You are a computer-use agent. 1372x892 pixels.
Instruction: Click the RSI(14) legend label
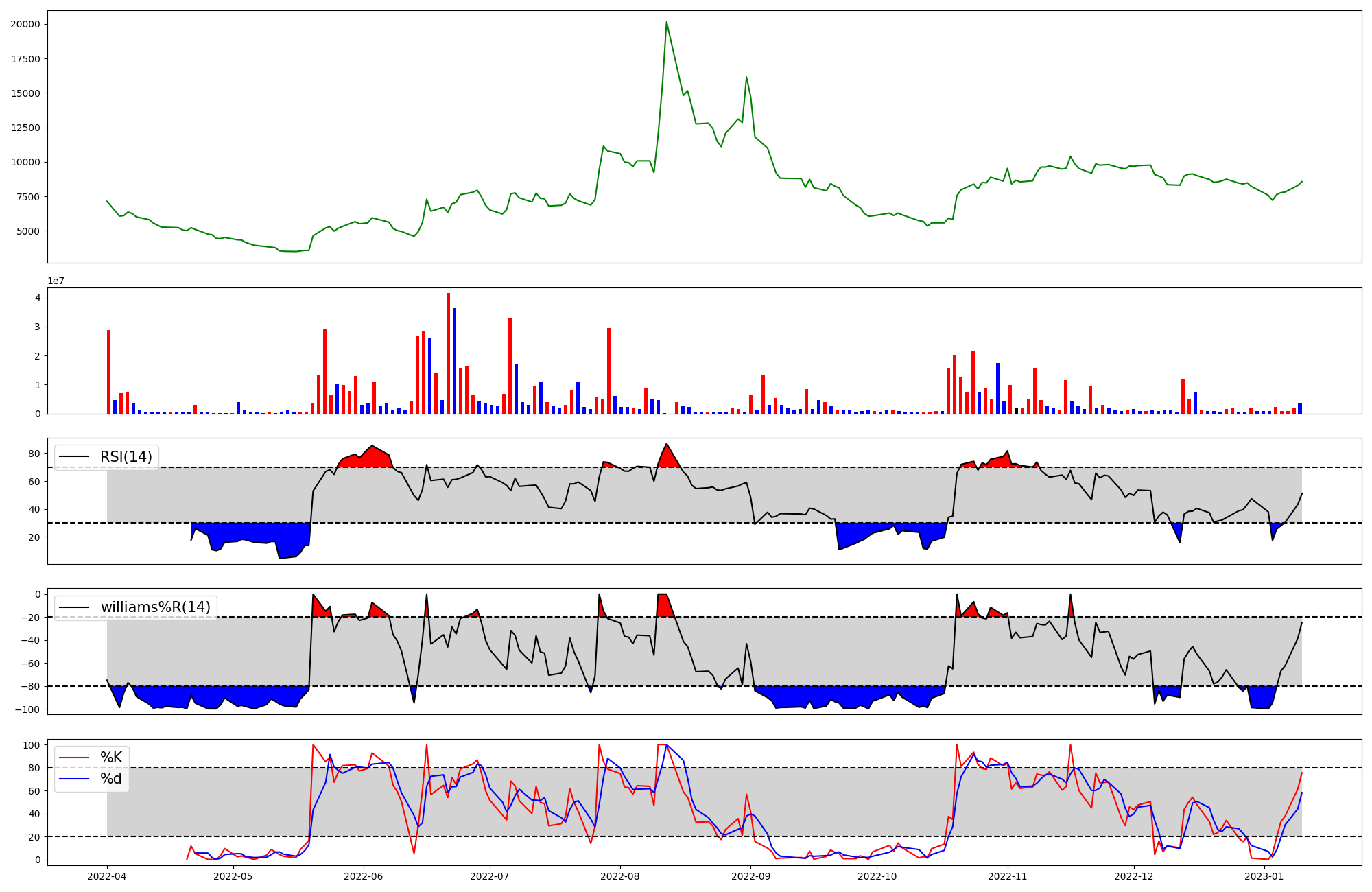tap(126, 457)
